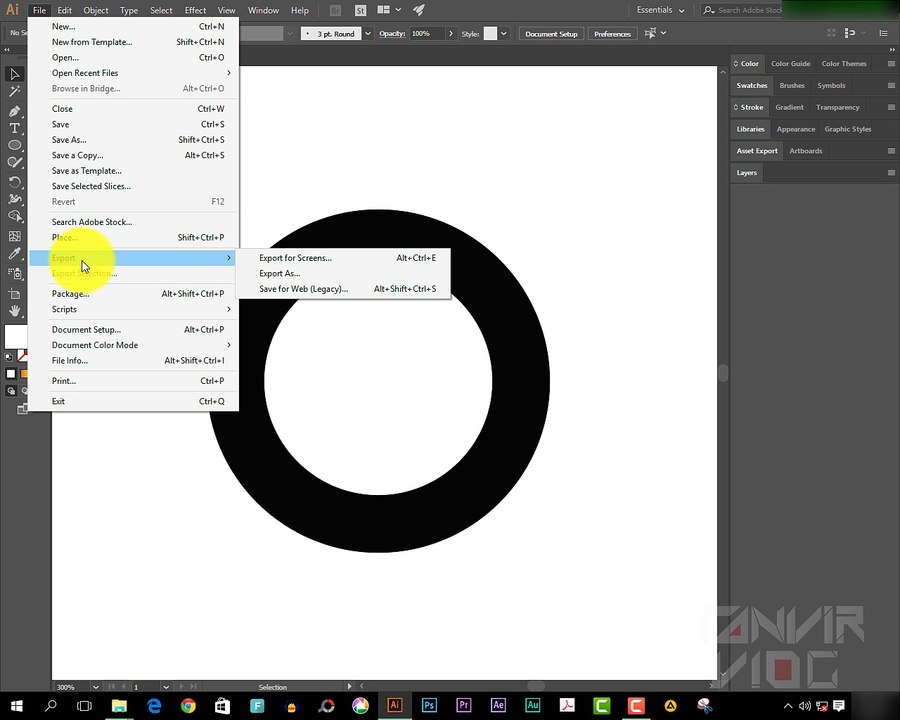The height and width of the screenshot is (720, 900).
Task: Click the GPU performance rocket icon
Action: (x=419, y=10)
